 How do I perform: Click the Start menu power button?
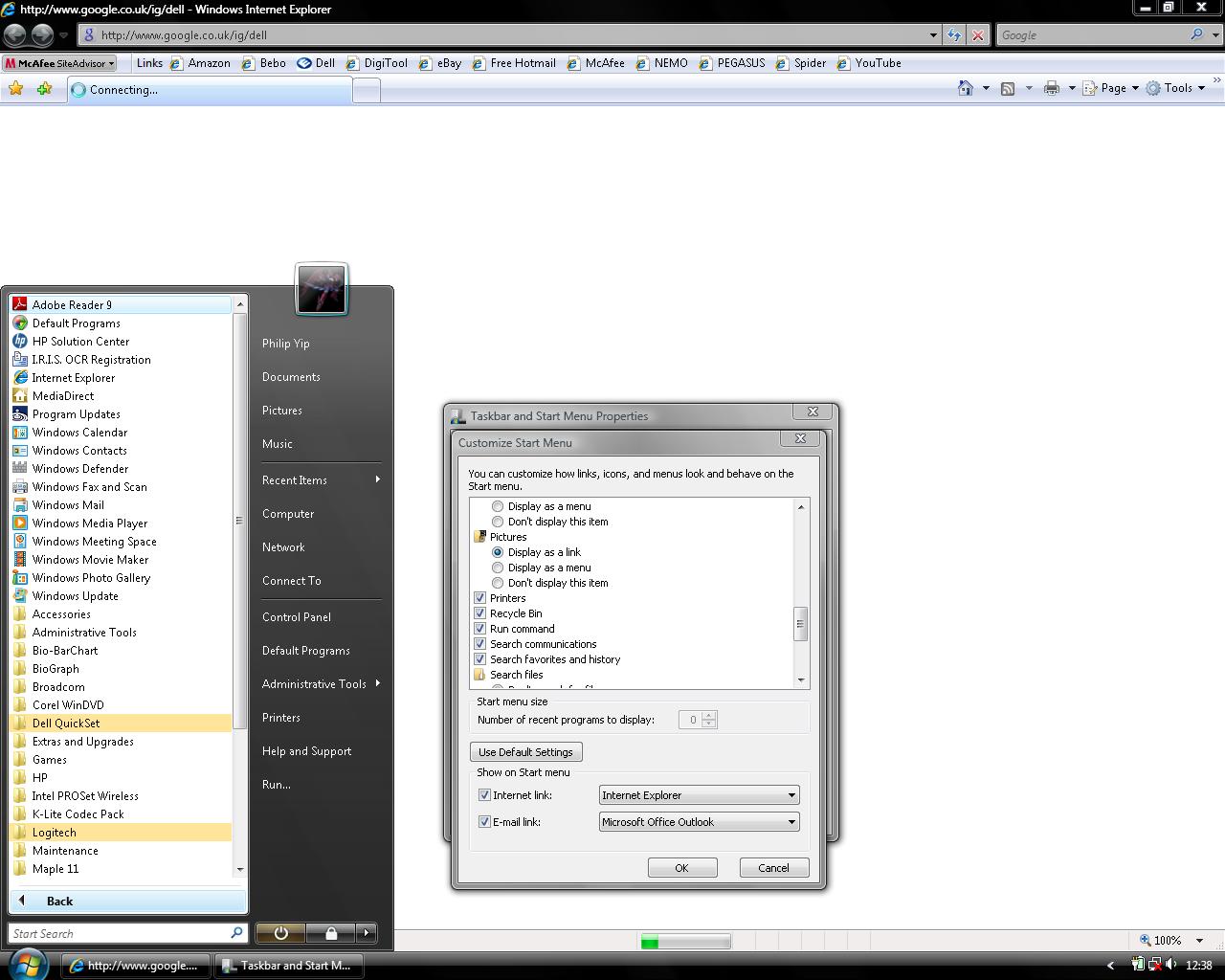(x=280, y=933)
